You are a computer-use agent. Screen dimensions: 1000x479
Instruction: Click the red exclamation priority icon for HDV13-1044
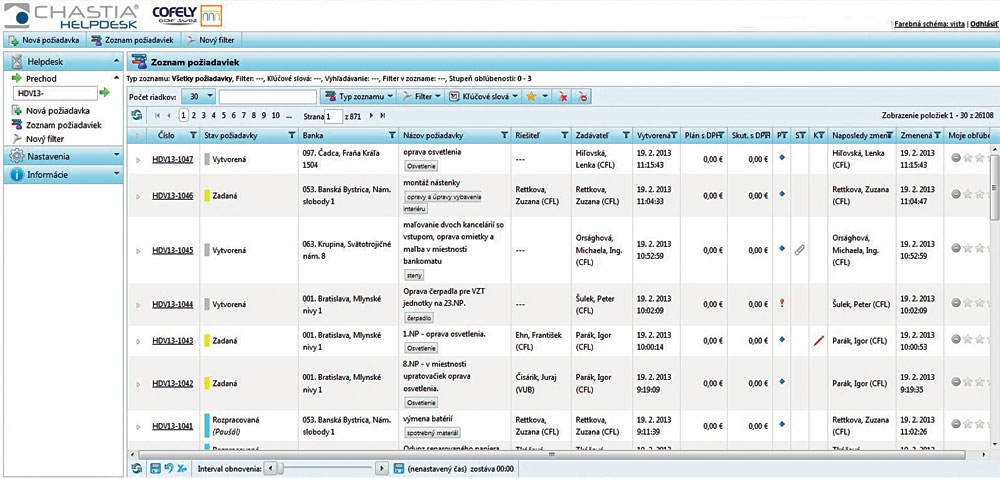click(782, 304)
